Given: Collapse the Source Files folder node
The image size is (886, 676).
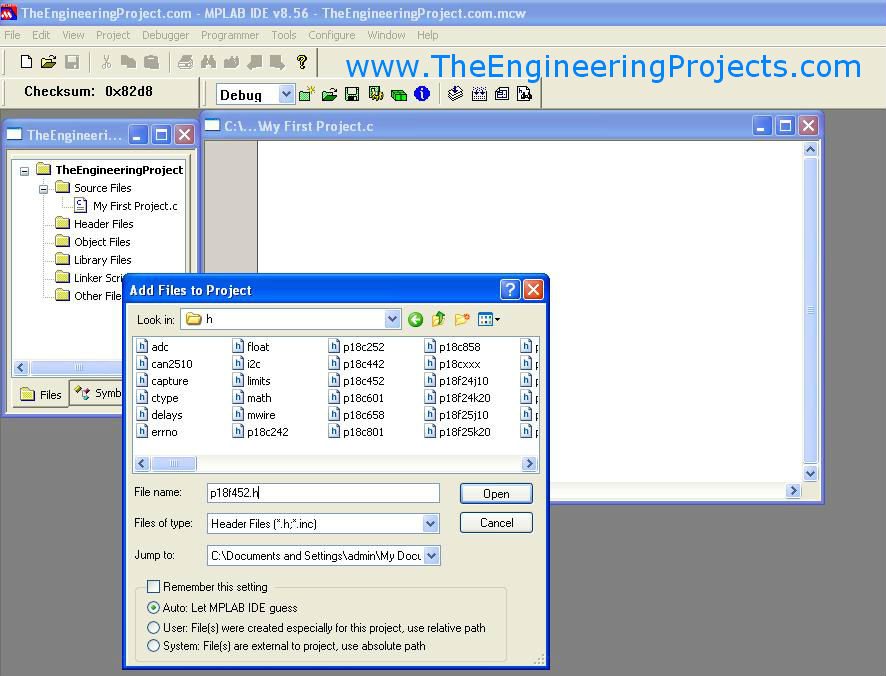Looking at the screenshot, I should tap(44, 189).
